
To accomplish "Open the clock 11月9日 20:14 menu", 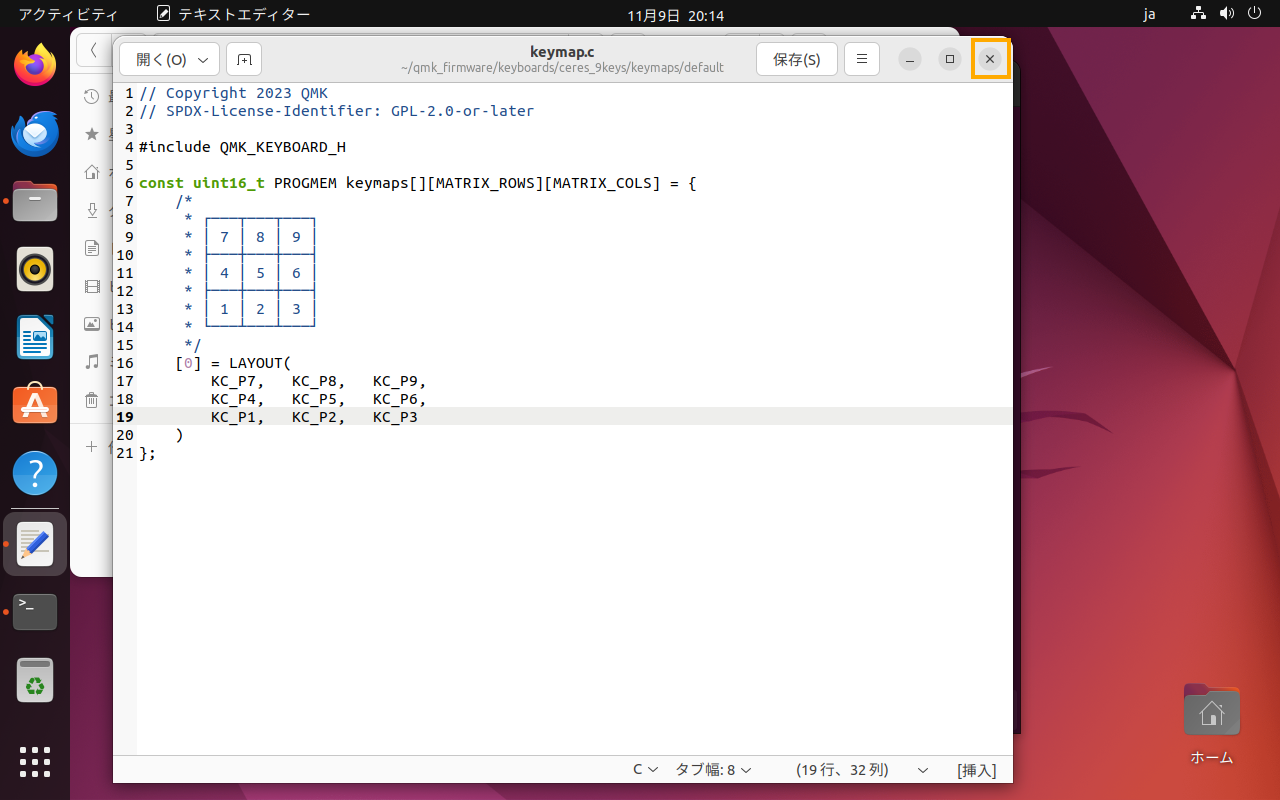I will (676, 15).
